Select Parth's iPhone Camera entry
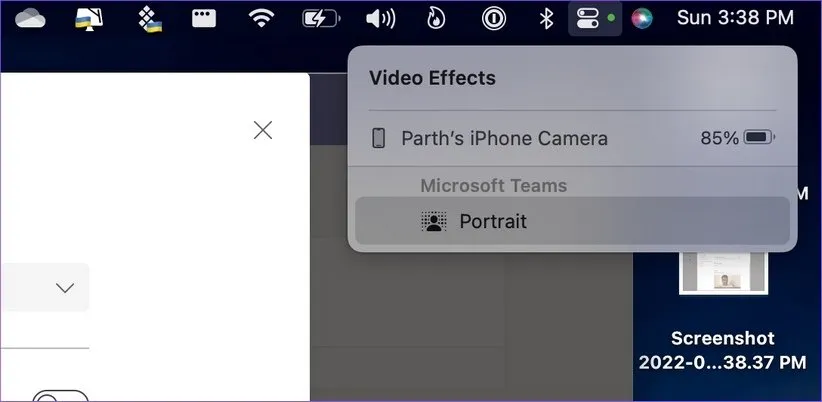The image size is (822, 402). (503, 138)
